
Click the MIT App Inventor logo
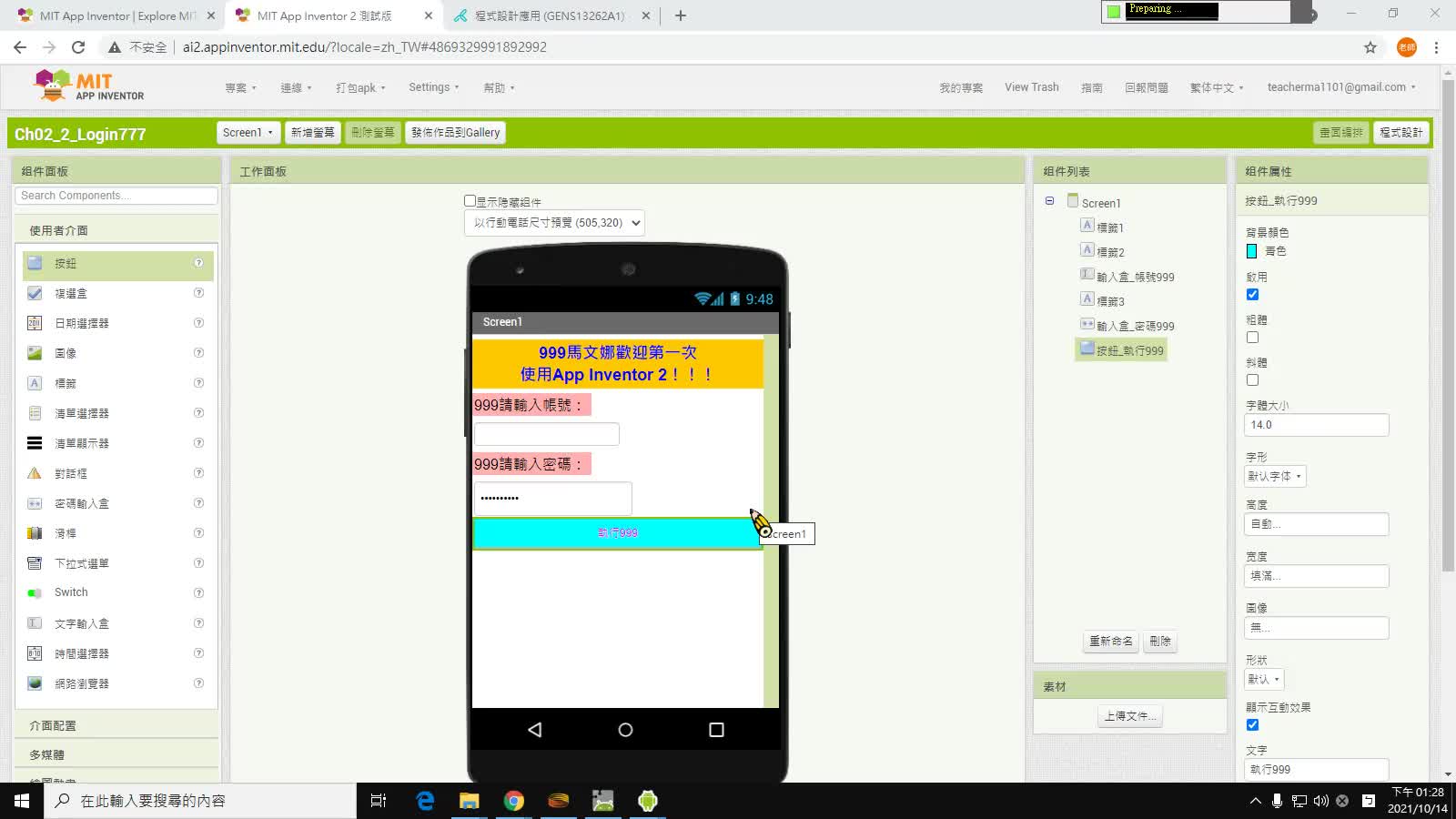coord(88,86)
